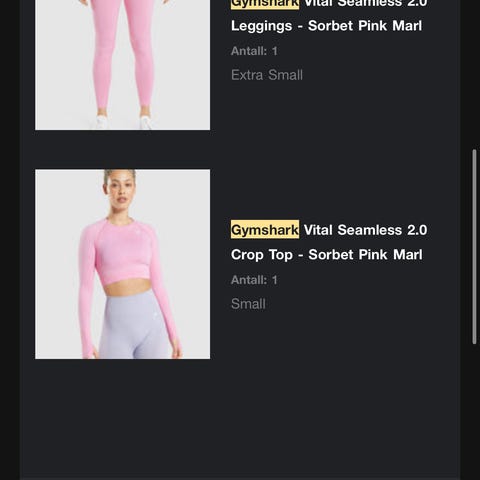Click the scrollbar track below the thumb
Image resolution: width=480 pixels, height=480 pixels.
(474, 412)
